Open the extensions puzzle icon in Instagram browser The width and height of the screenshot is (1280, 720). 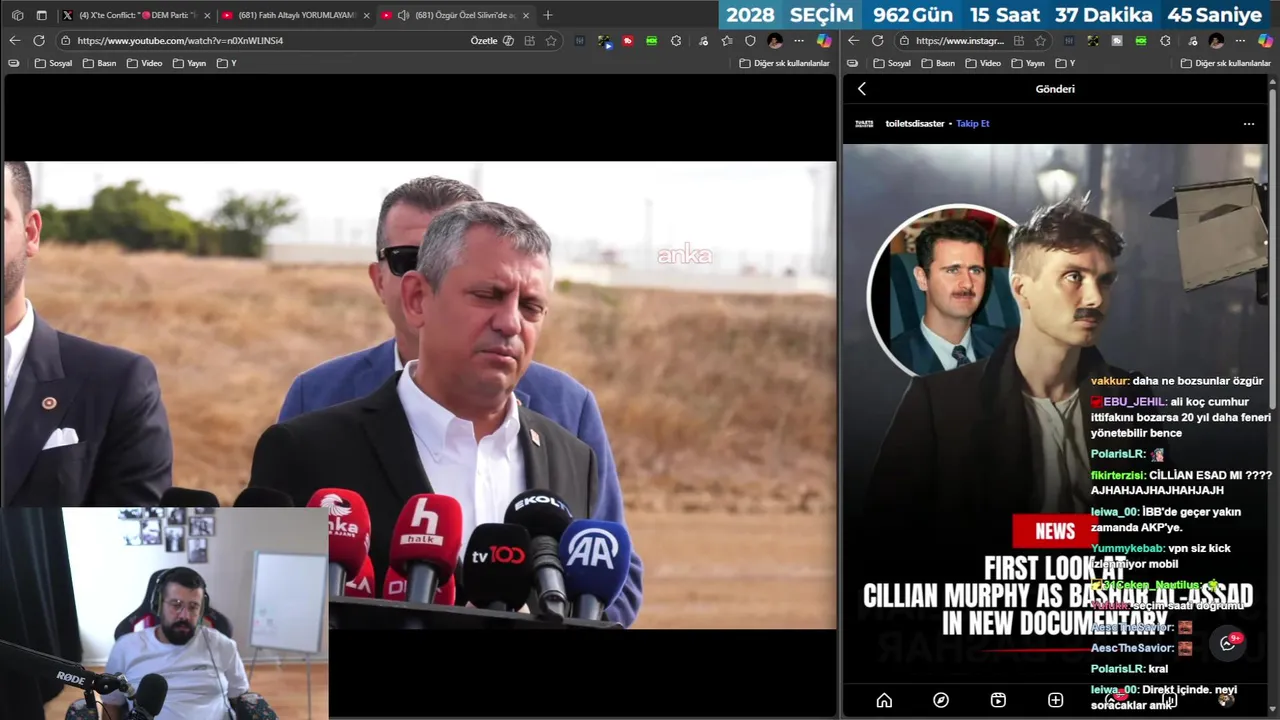(1165, 41)
